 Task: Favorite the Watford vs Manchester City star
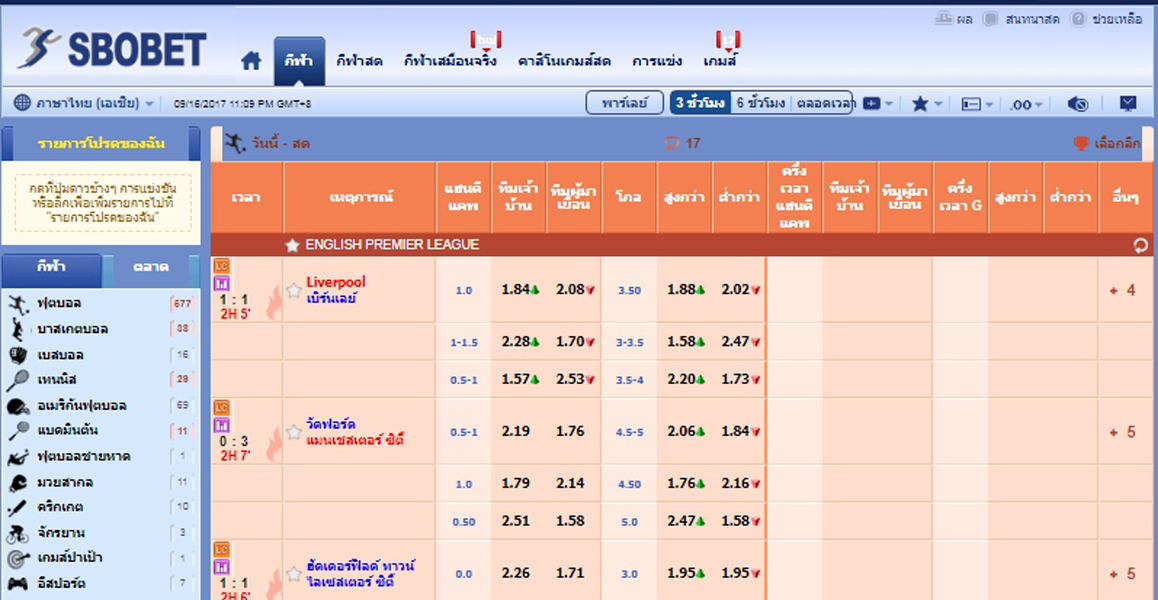tap(294, 432)
